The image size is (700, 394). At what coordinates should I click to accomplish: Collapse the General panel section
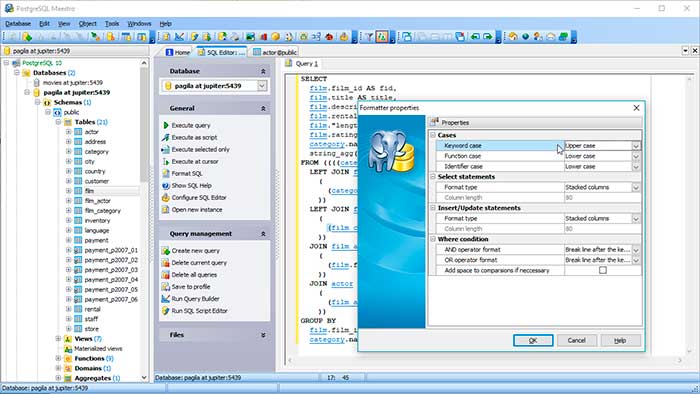coord(263,108)
